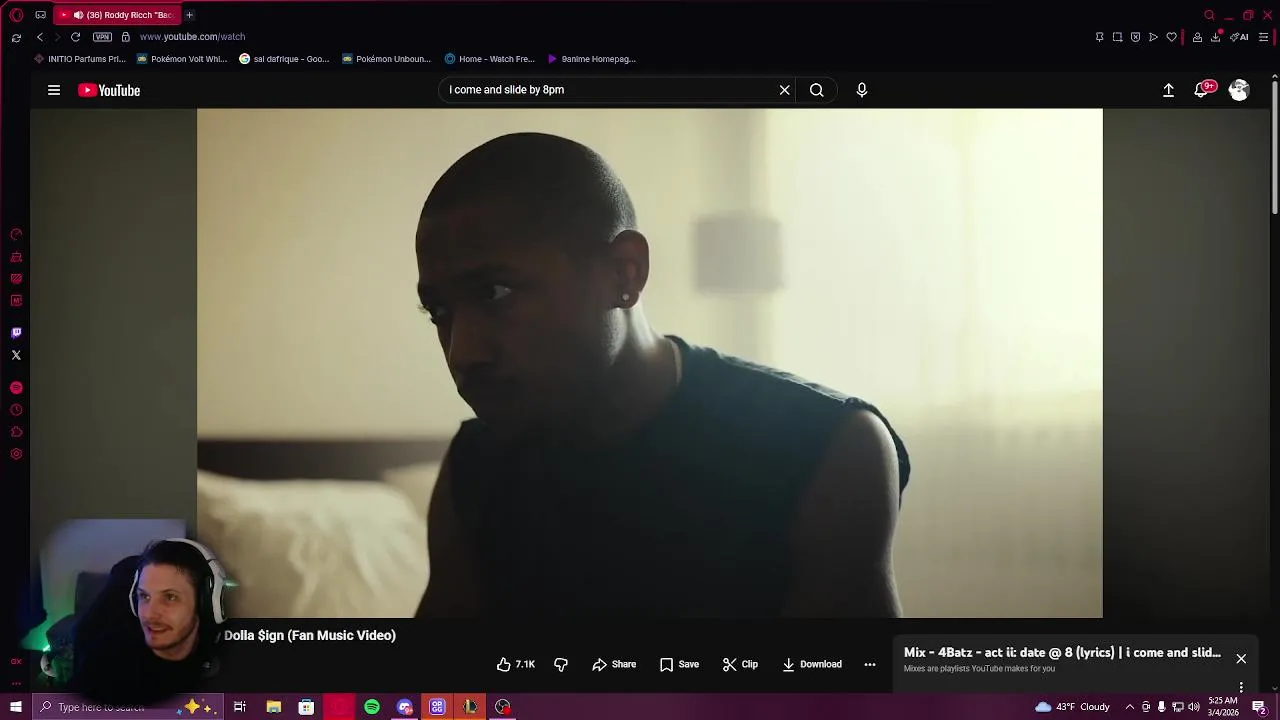Screen dimensions: 1280x720
Task: Go forward to the next page
Action: (x=57, y=37)
